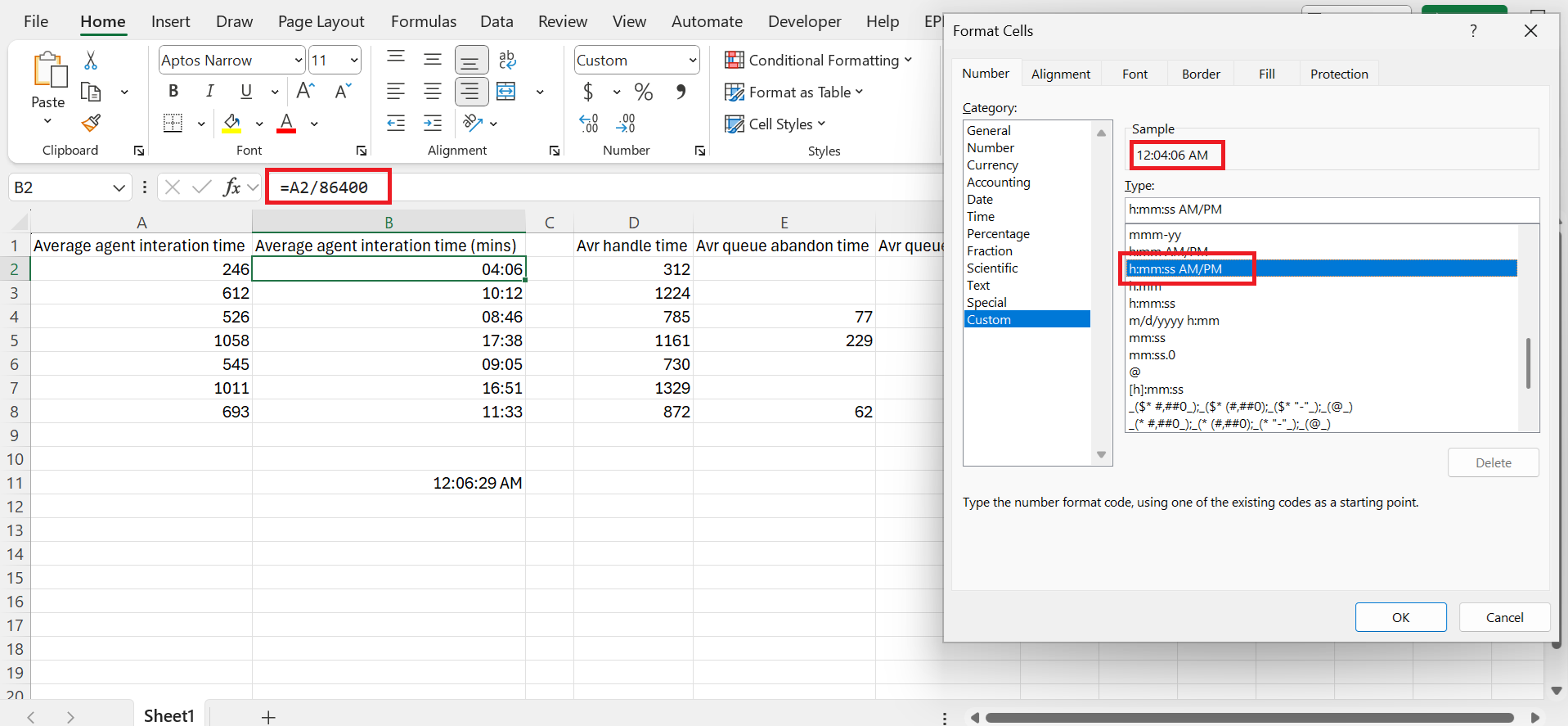Click the Insert Function fx icon

[231, 187]
